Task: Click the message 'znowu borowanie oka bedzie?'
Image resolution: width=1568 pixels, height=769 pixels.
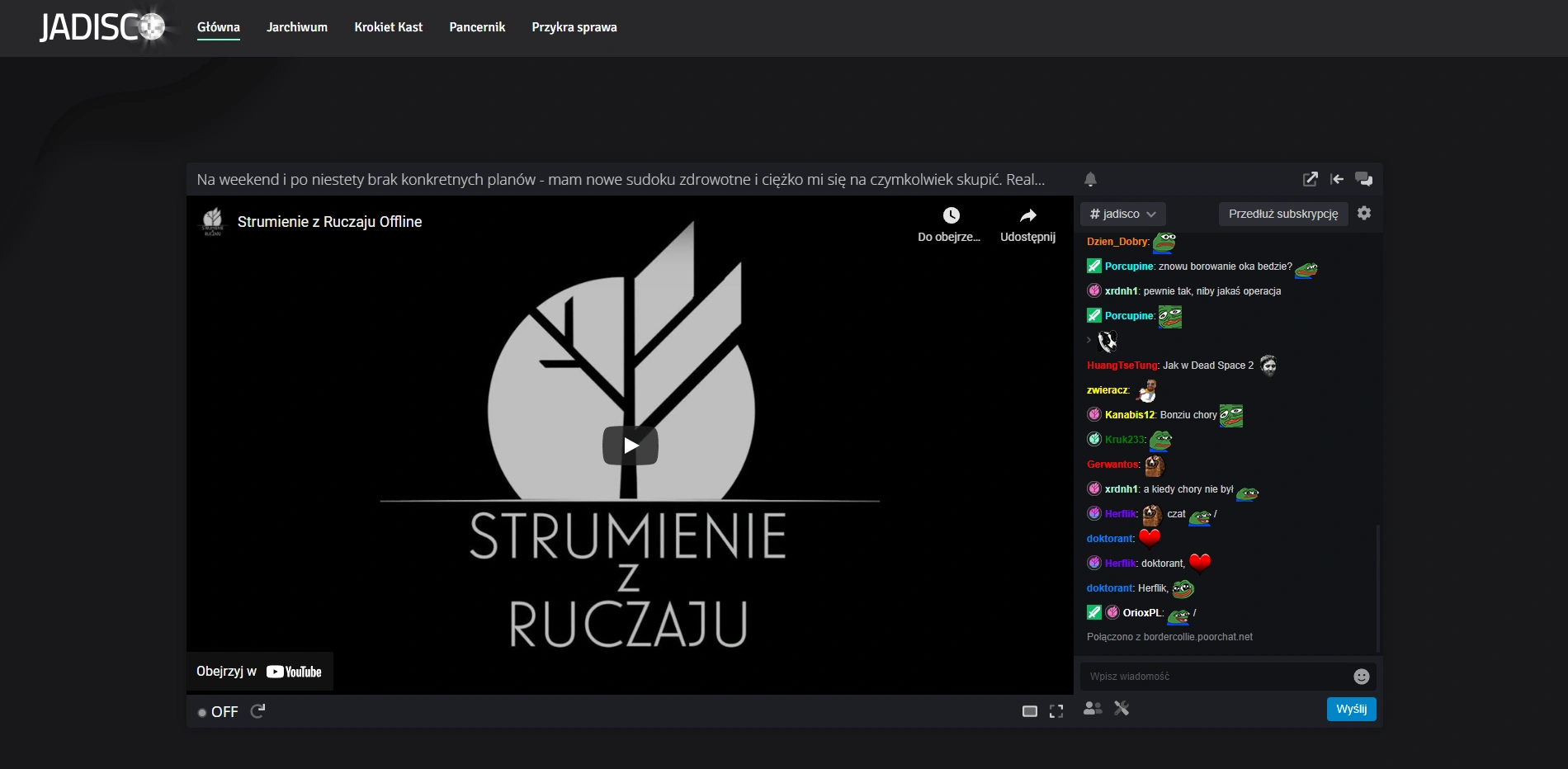Action: (1226, 267)
